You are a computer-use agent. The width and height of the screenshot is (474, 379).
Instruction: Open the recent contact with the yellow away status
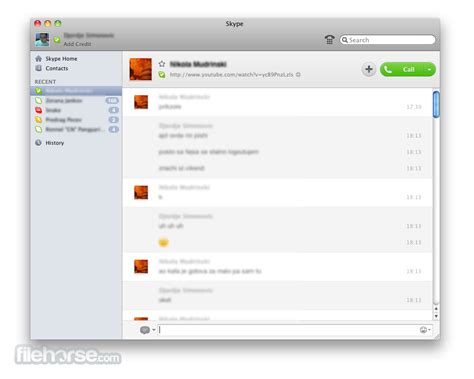[x=76, y=120]
